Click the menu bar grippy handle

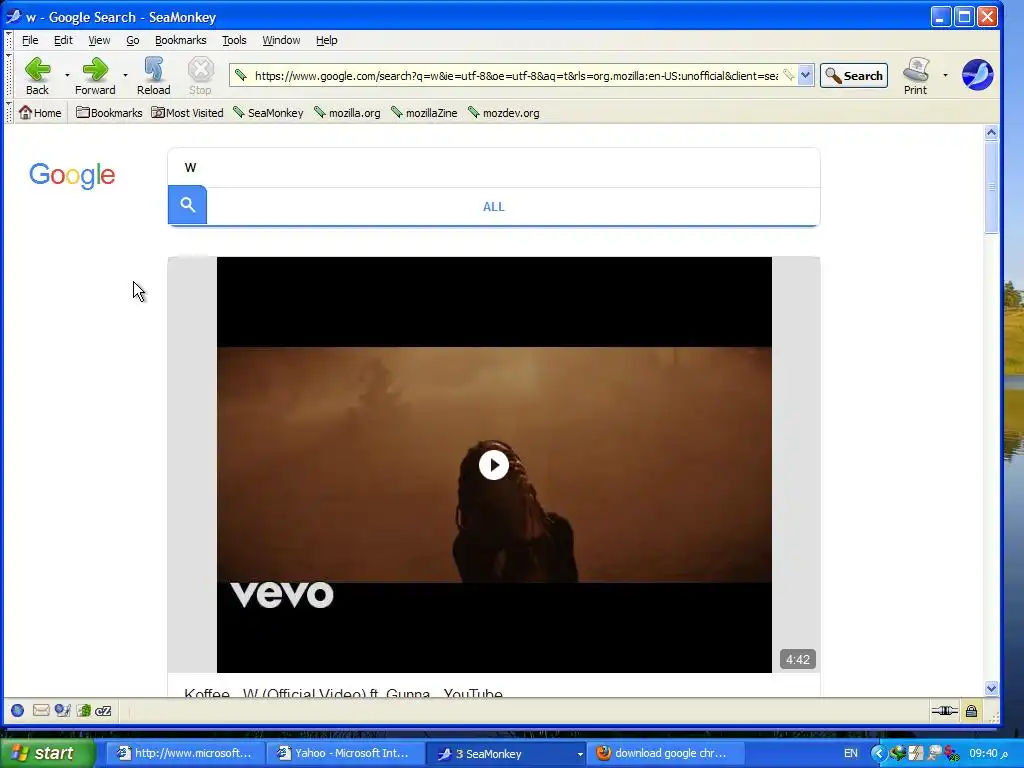click(9, 40)
